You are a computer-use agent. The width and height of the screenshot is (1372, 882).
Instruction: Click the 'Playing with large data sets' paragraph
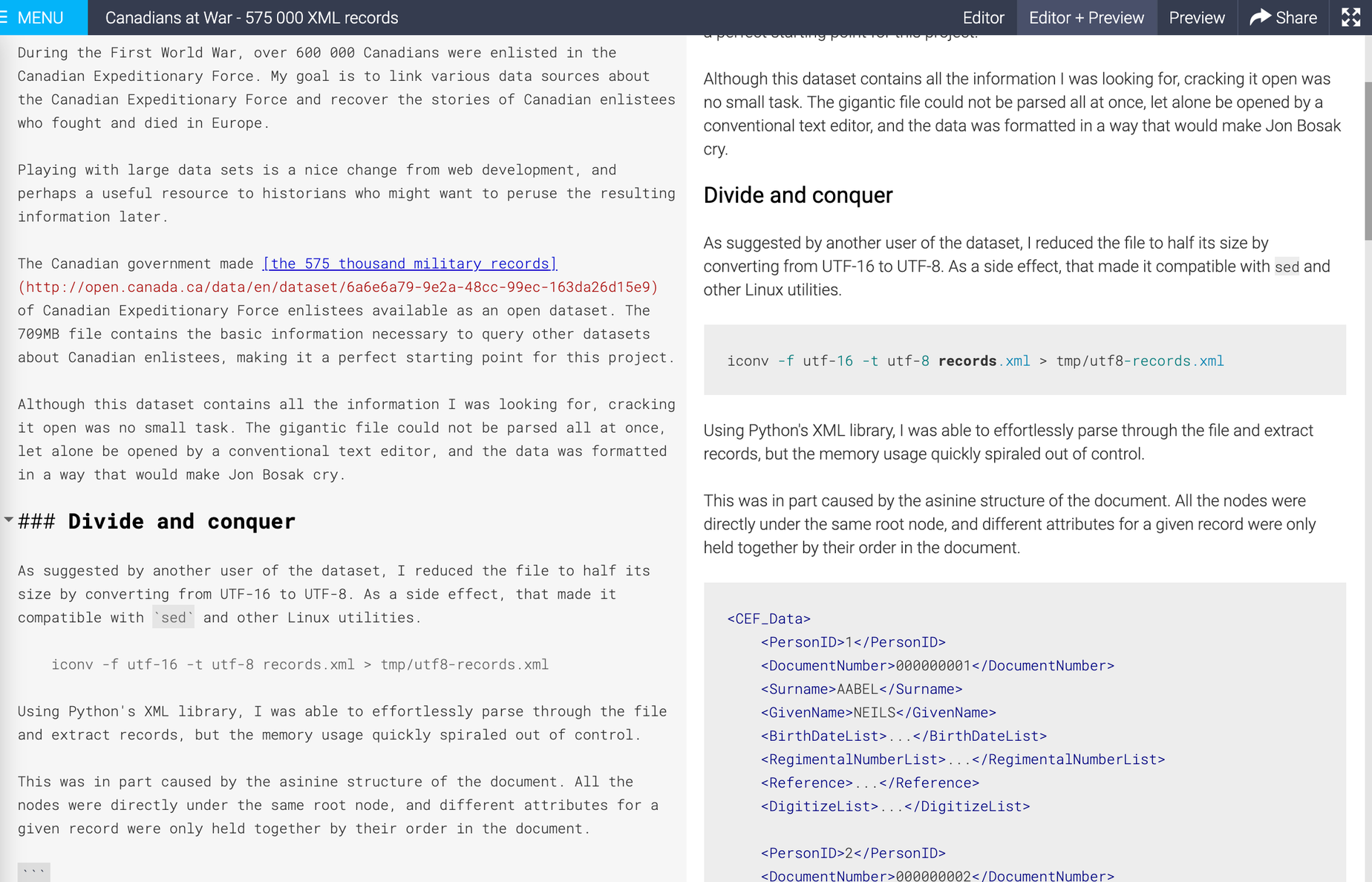point(347,193)
